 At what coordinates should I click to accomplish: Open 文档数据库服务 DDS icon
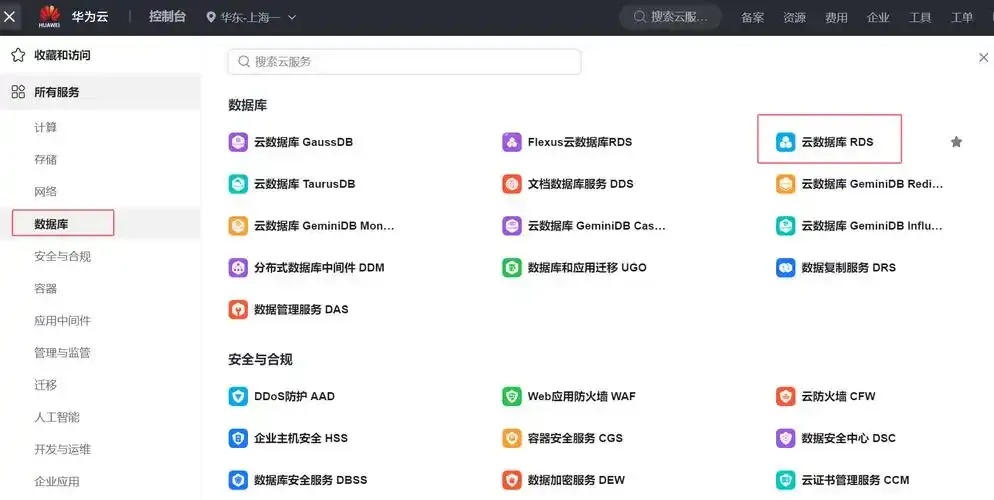click(x=512, y=184)
